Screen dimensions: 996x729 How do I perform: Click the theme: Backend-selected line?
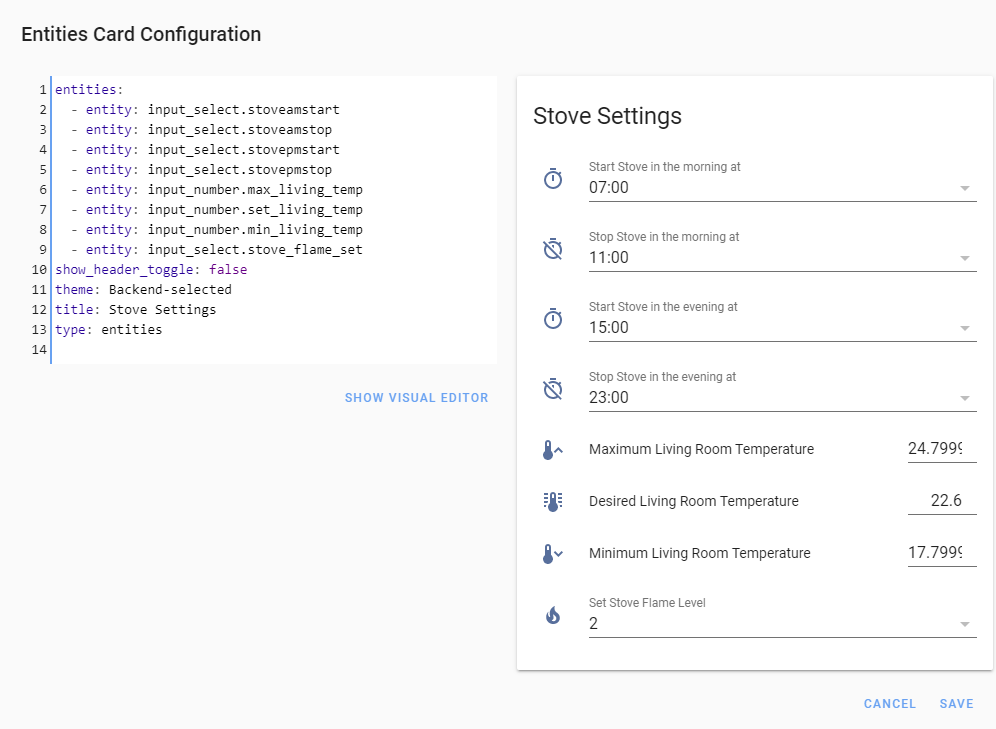pos(144,290)
